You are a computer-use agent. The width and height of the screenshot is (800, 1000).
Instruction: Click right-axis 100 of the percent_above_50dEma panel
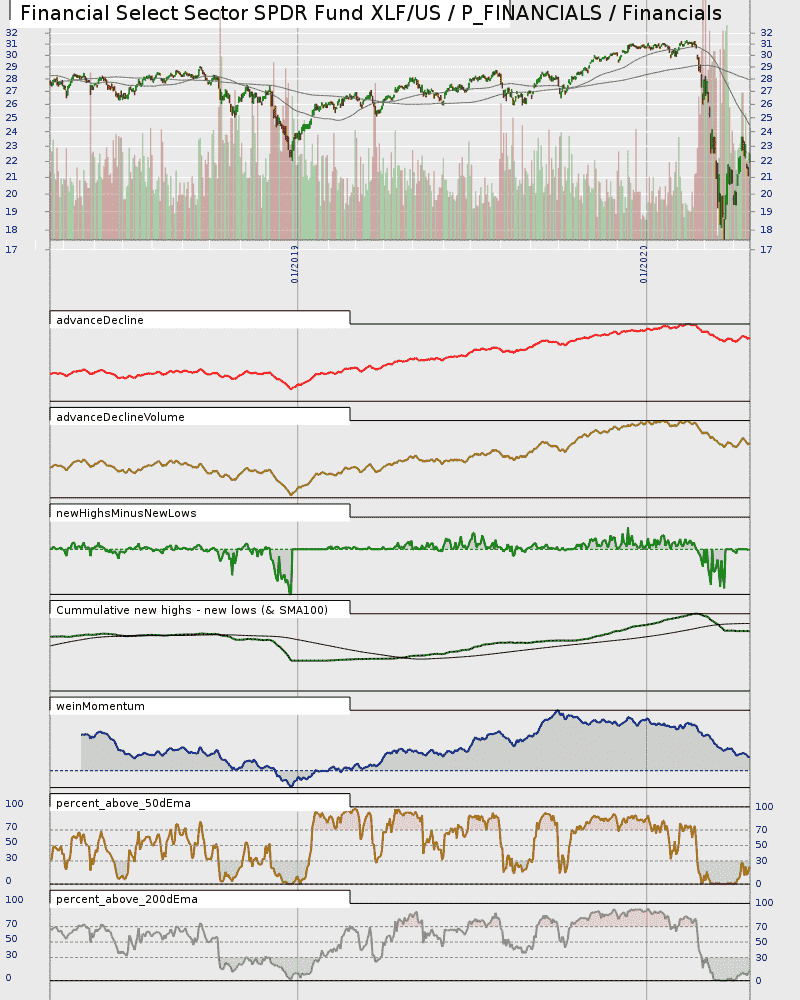coord(764,807)
